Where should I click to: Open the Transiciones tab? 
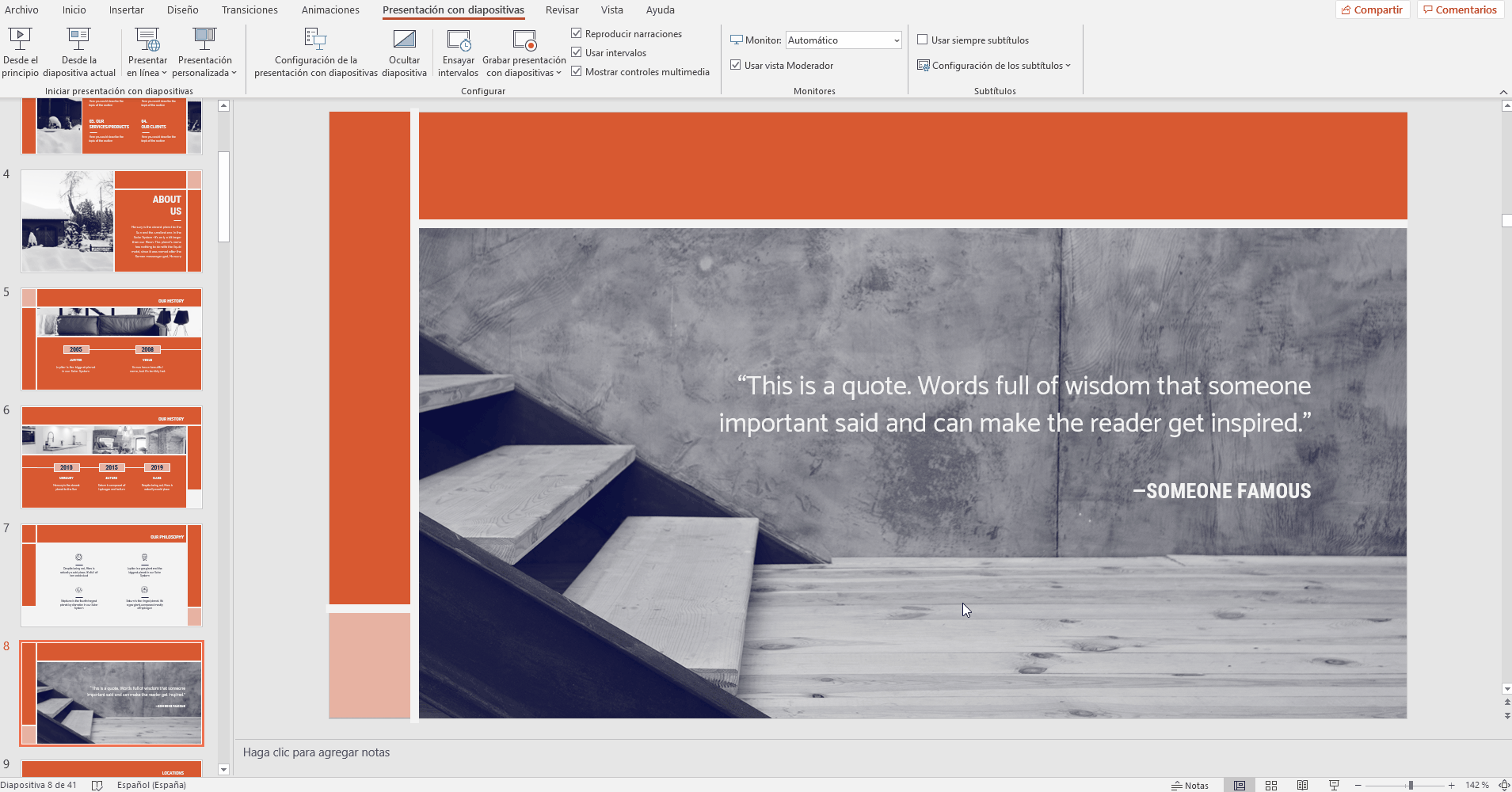[x=249, y=10]
